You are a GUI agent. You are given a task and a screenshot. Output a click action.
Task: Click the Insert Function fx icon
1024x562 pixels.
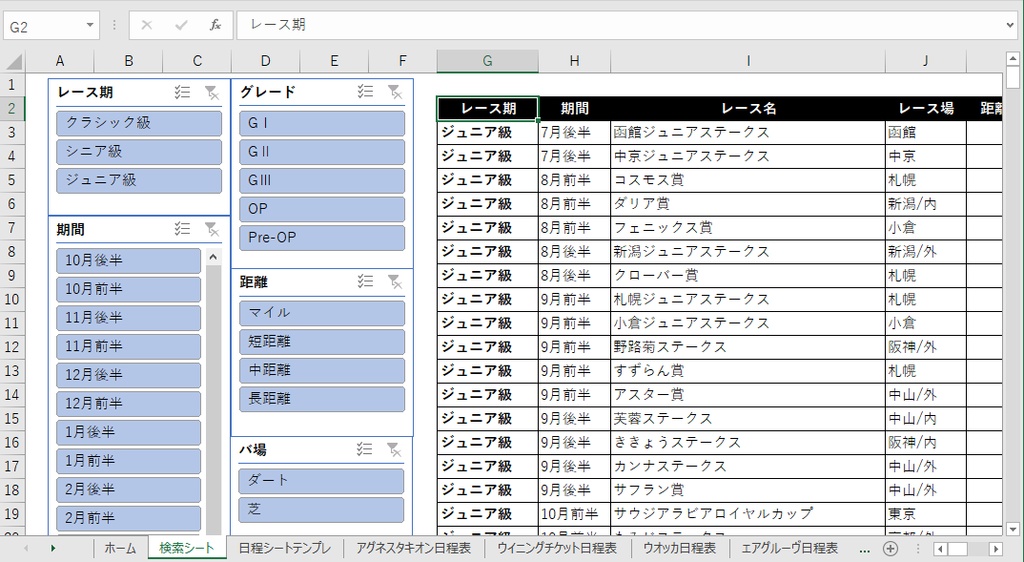click(x=215, y=25)
